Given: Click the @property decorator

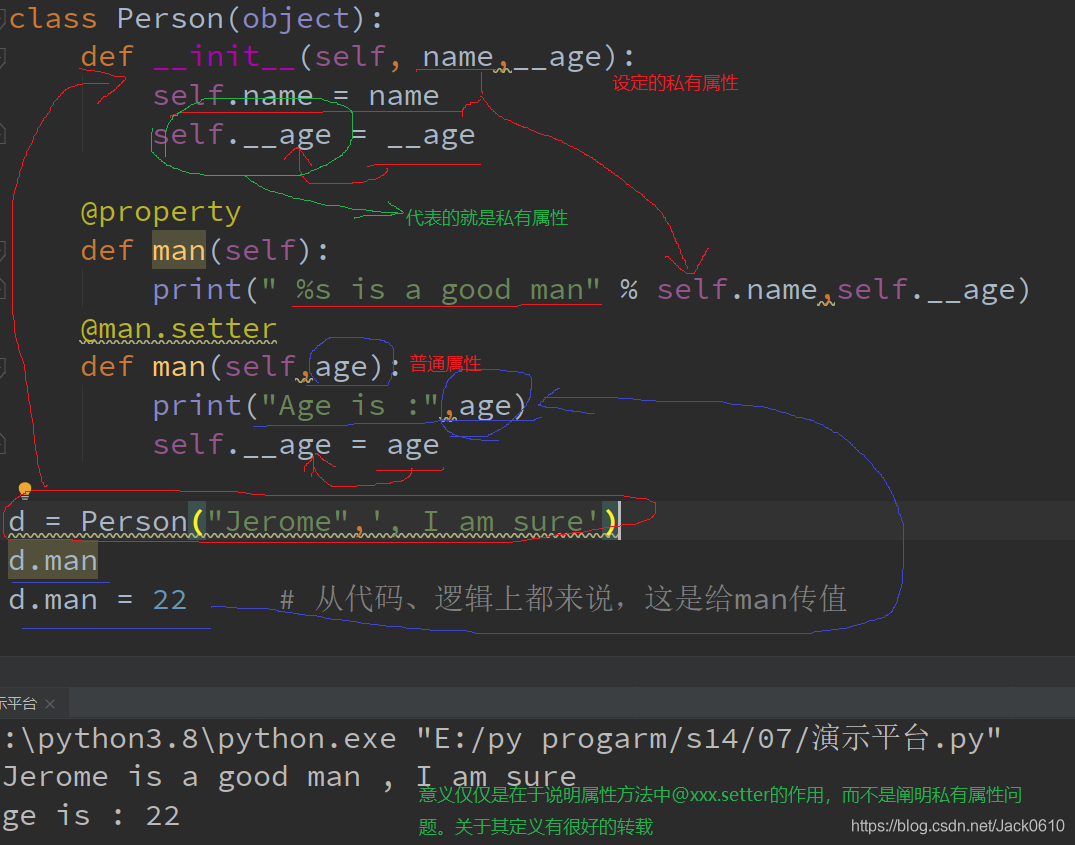Looking at the screenshot, I should point(161,212).
